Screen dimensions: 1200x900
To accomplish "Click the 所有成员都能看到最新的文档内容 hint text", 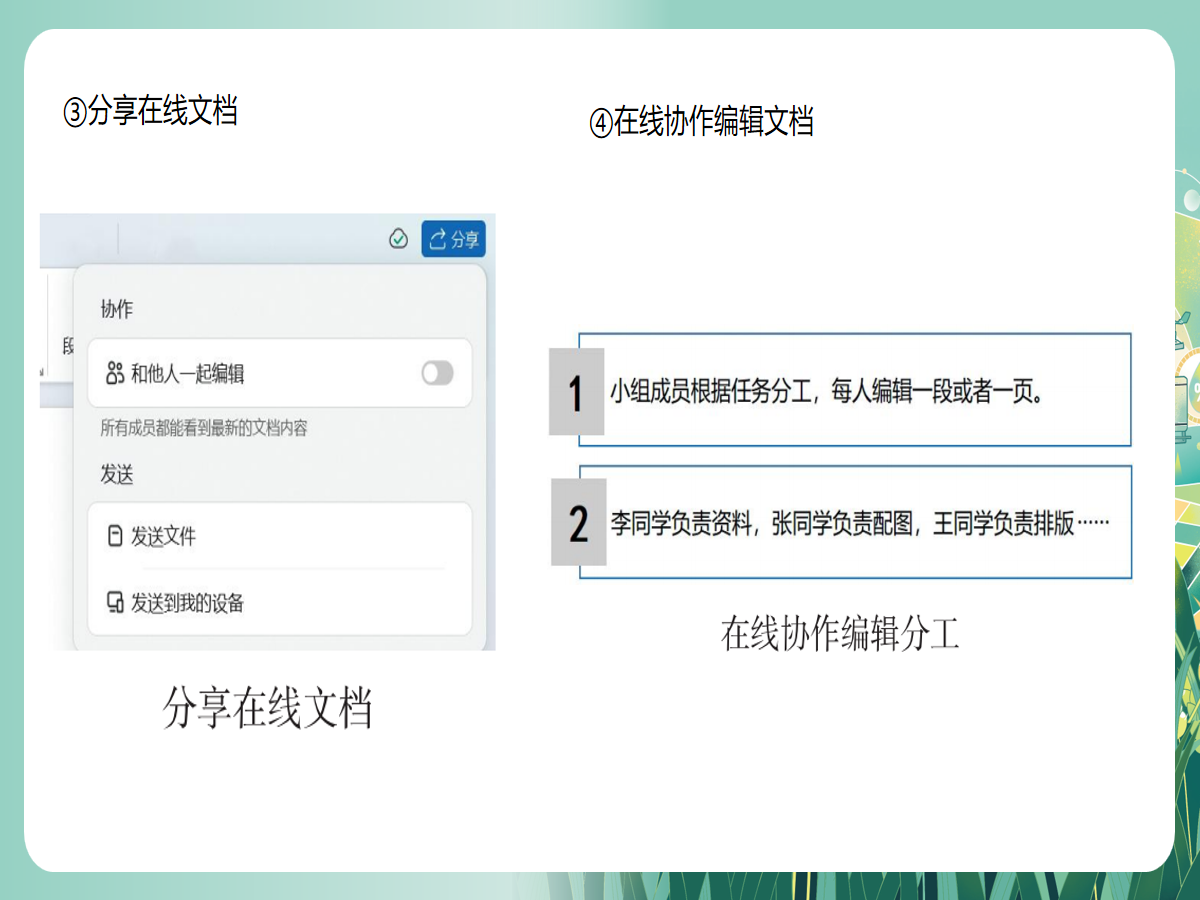I will tap(204, 428).
